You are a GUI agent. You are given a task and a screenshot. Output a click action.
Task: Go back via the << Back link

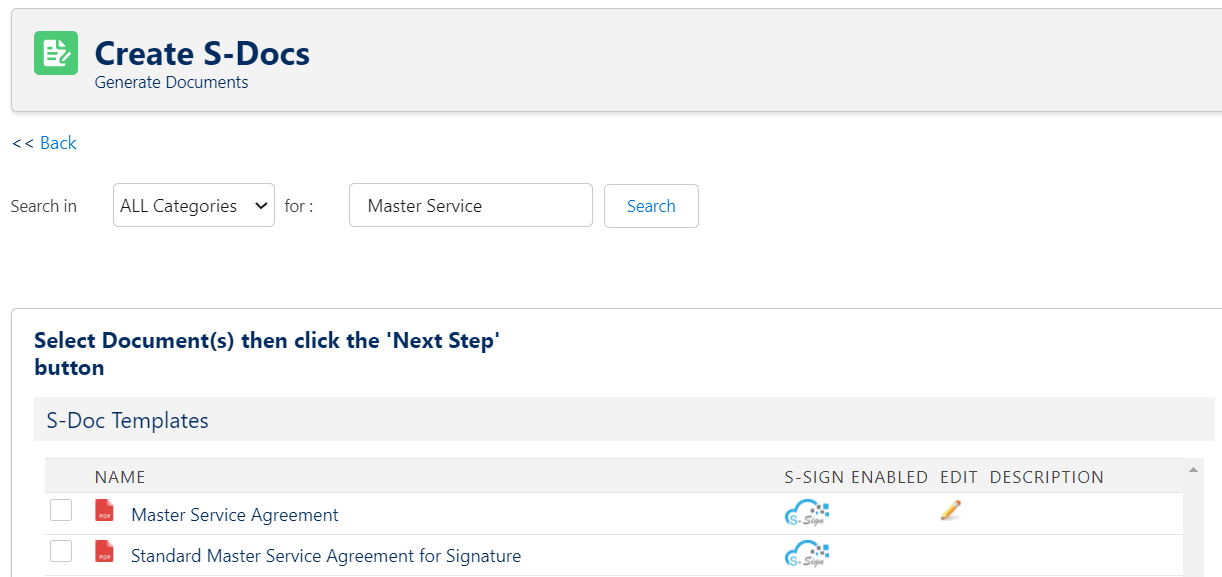[x=44, y=143]
